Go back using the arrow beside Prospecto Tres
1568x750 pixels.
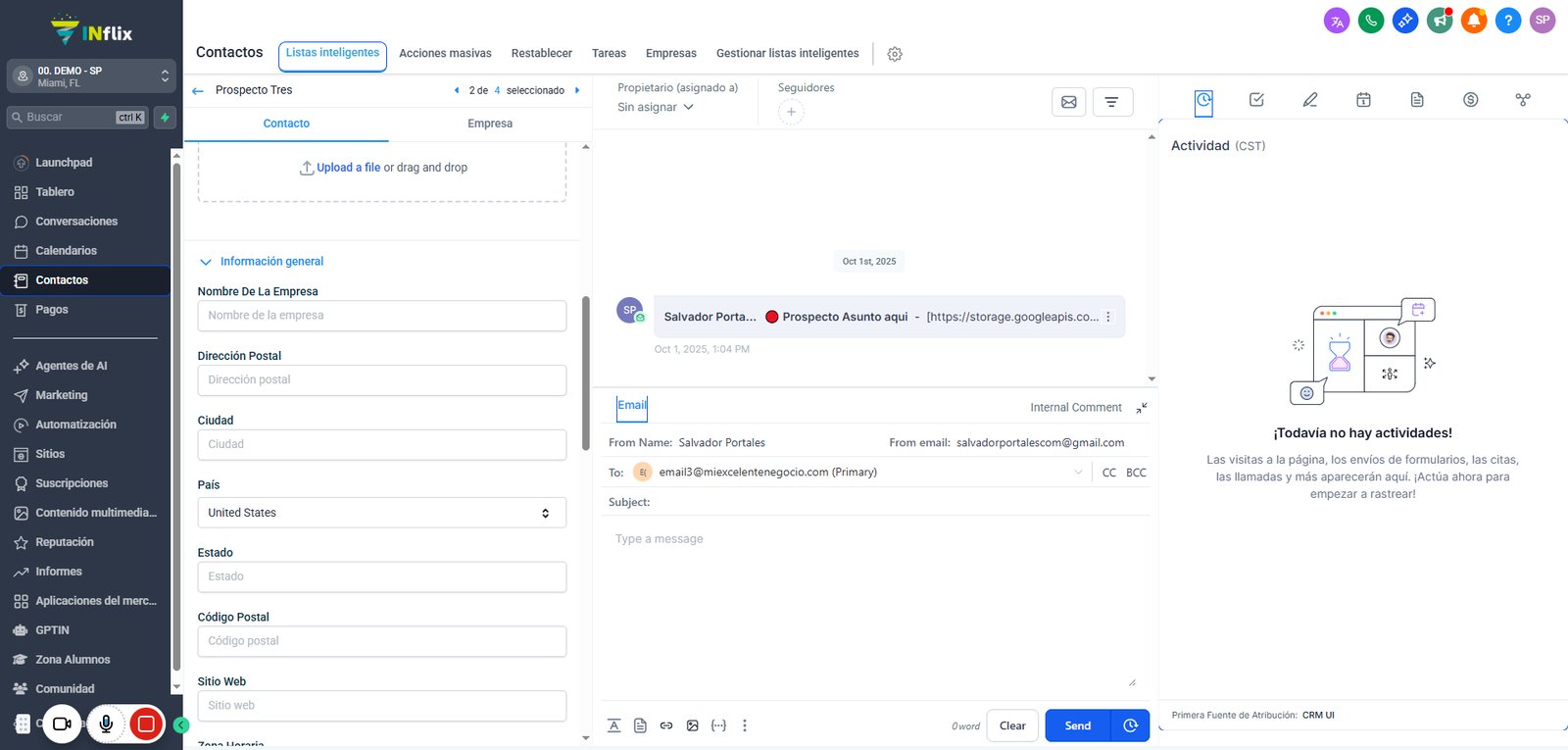pos(198,90)
